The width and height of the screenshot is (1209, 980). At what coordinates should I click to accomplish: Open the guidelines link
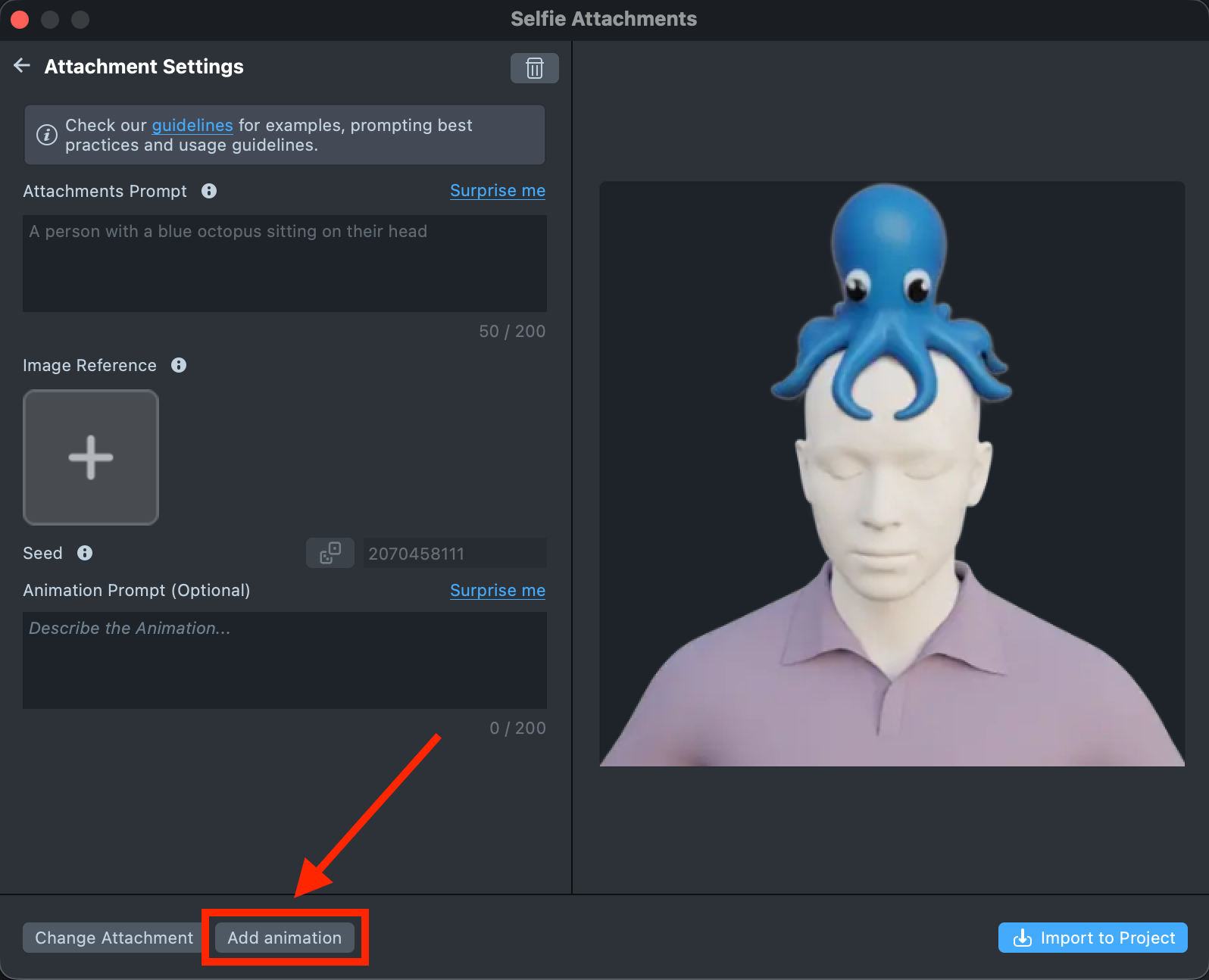point(192,125)
